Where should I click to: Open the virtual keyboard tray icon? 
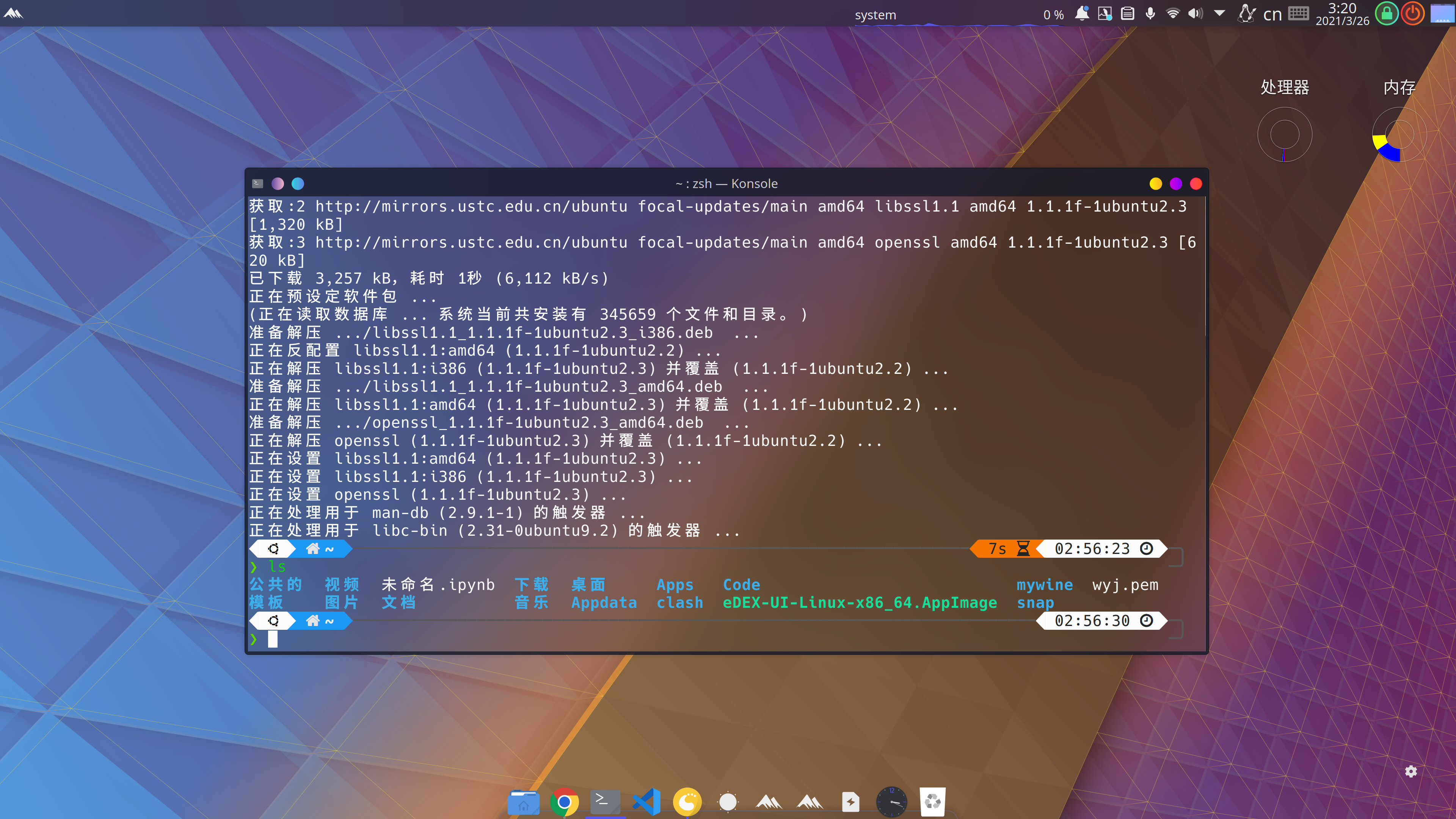(1298, 14)
